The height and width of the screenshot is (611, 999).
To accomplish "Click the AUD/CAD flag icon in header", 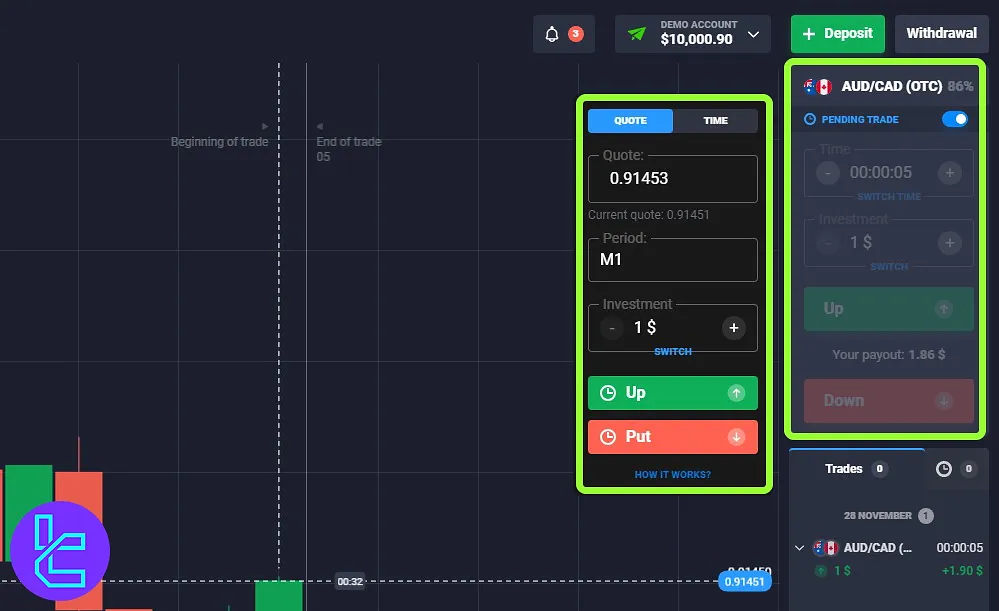I will [817, 87].
